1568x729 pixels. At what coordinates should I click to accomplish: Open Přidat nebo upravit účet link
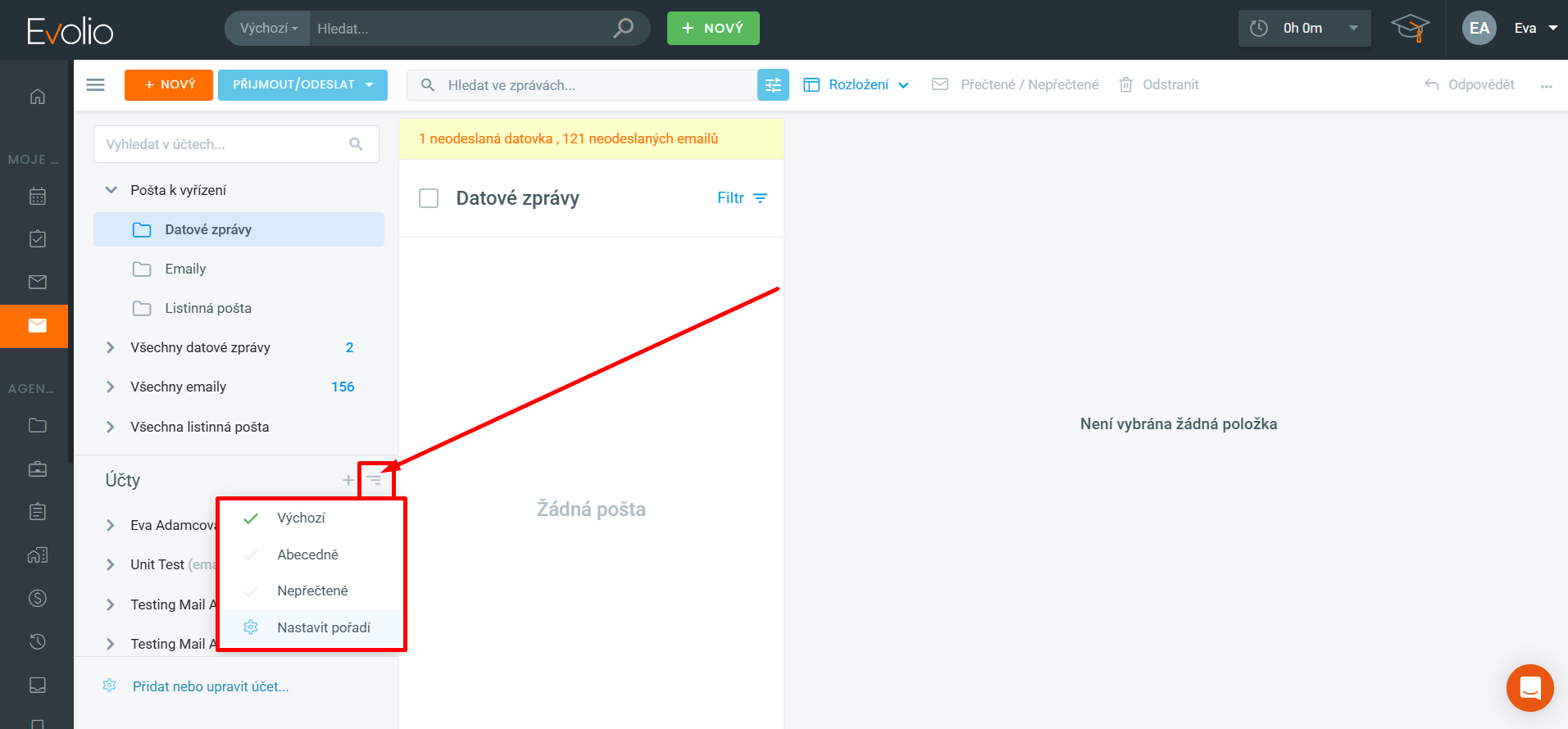(211, 686)
